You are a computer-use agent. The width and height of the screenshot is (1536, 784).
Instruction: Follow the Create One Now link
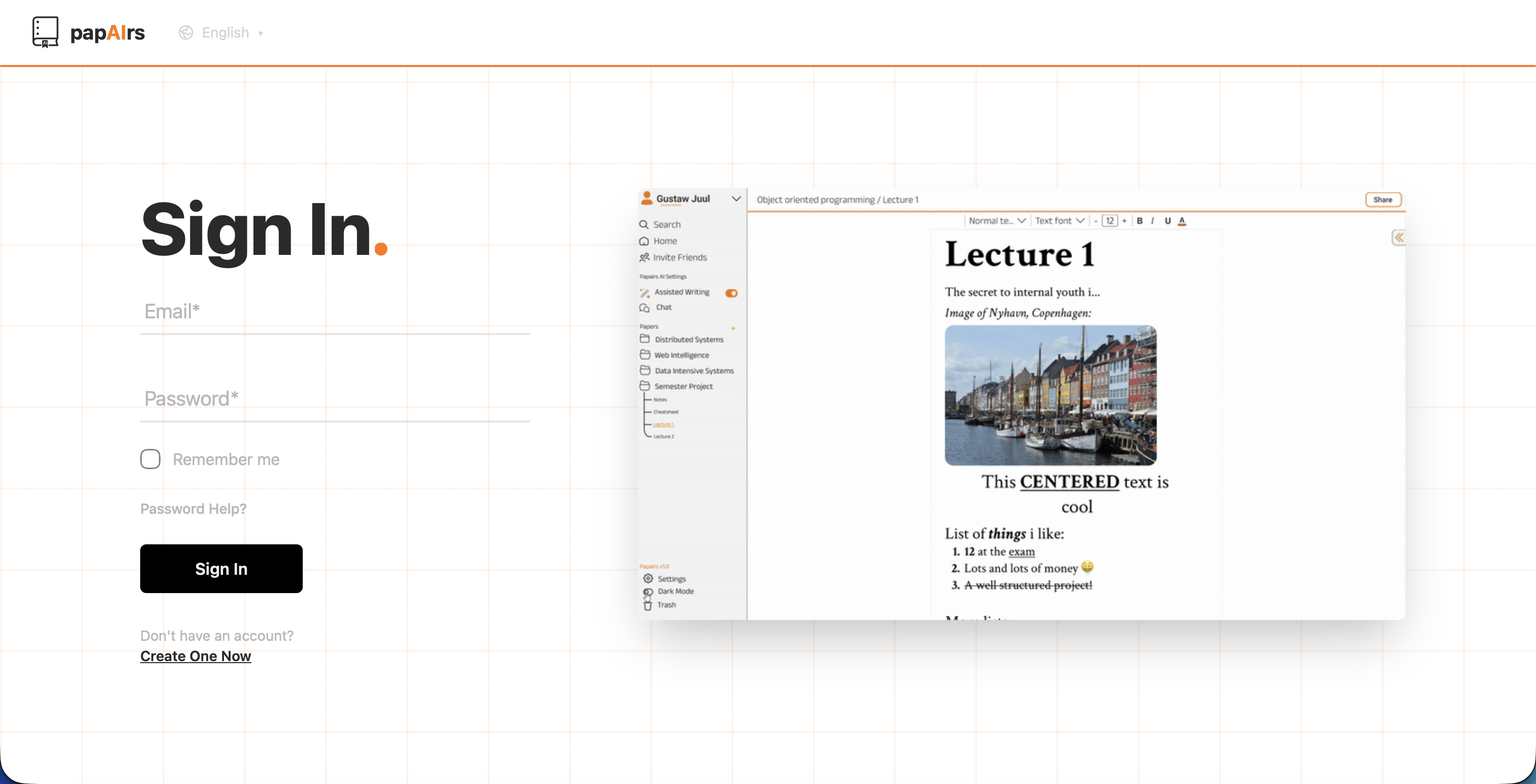click(196, 656)
